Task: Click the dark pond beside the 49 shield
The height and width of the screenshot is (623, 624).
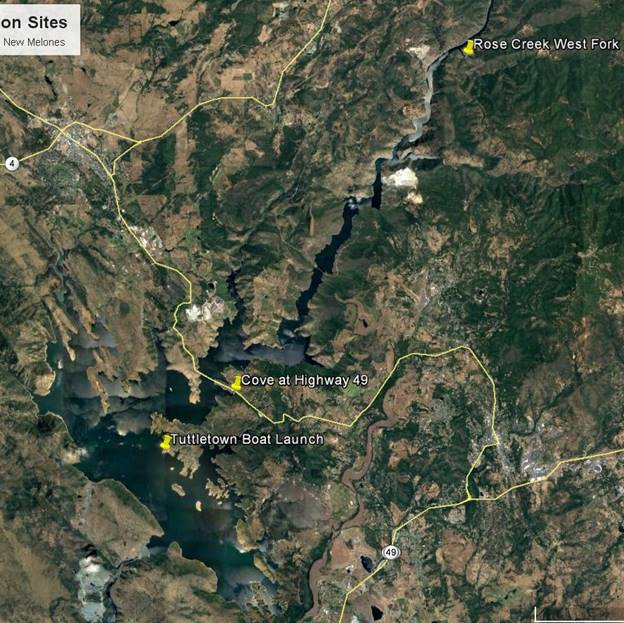Action: pos(366,563)
